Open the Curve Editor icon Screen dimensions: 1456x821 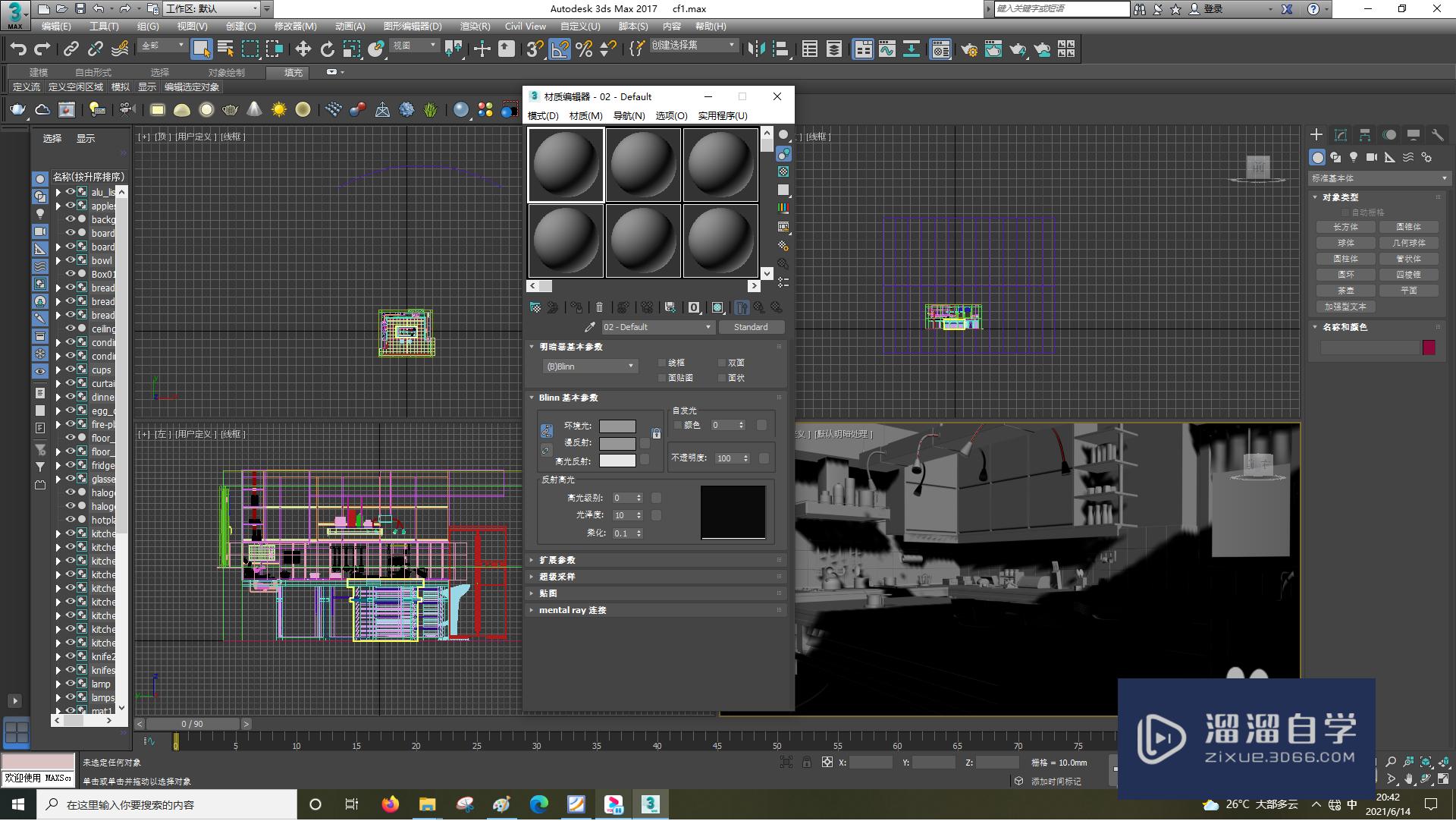click(x=887, y=49)
